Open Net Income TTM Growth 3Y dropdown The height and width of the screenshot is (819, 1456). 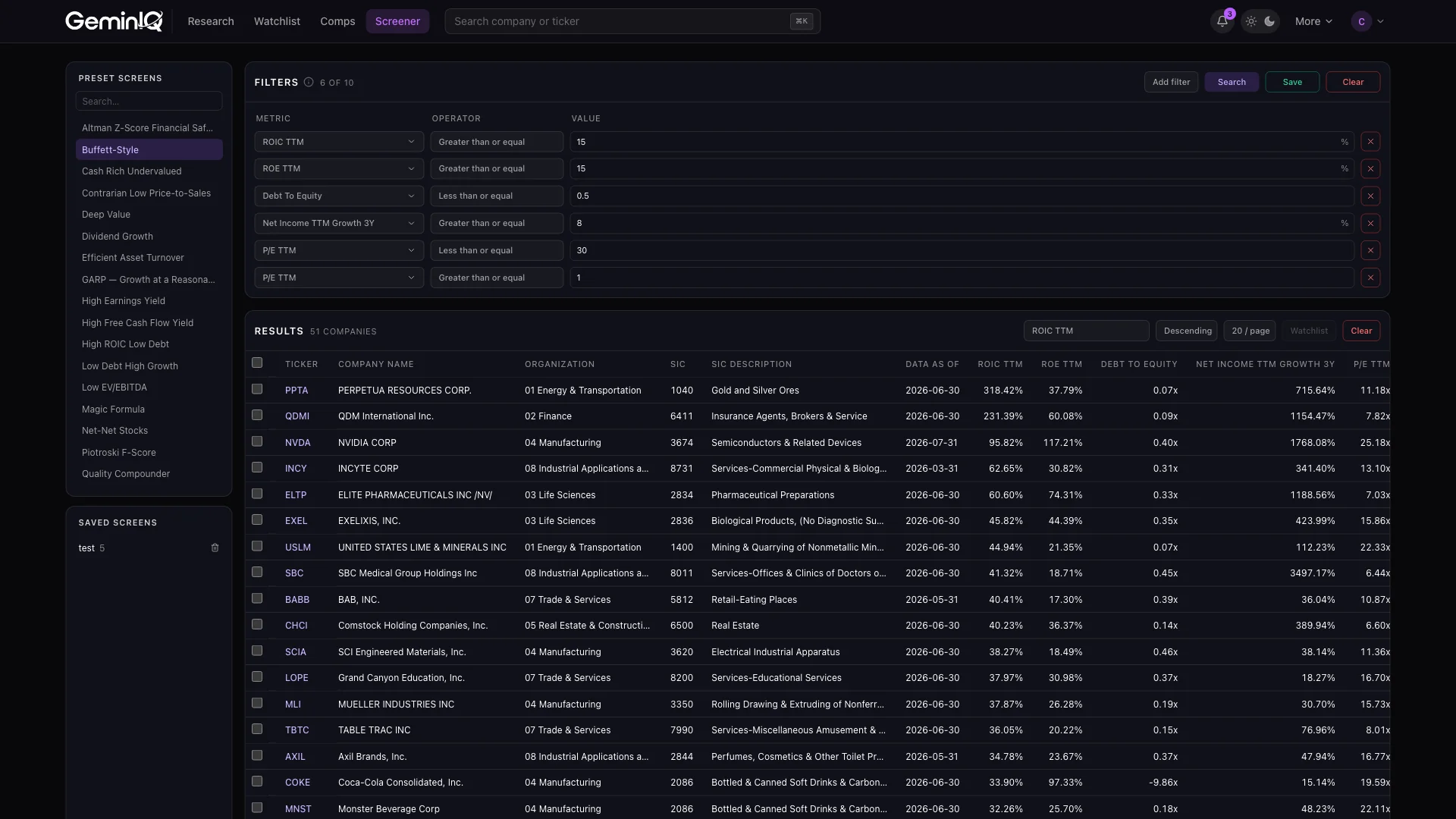coord(339,223)
